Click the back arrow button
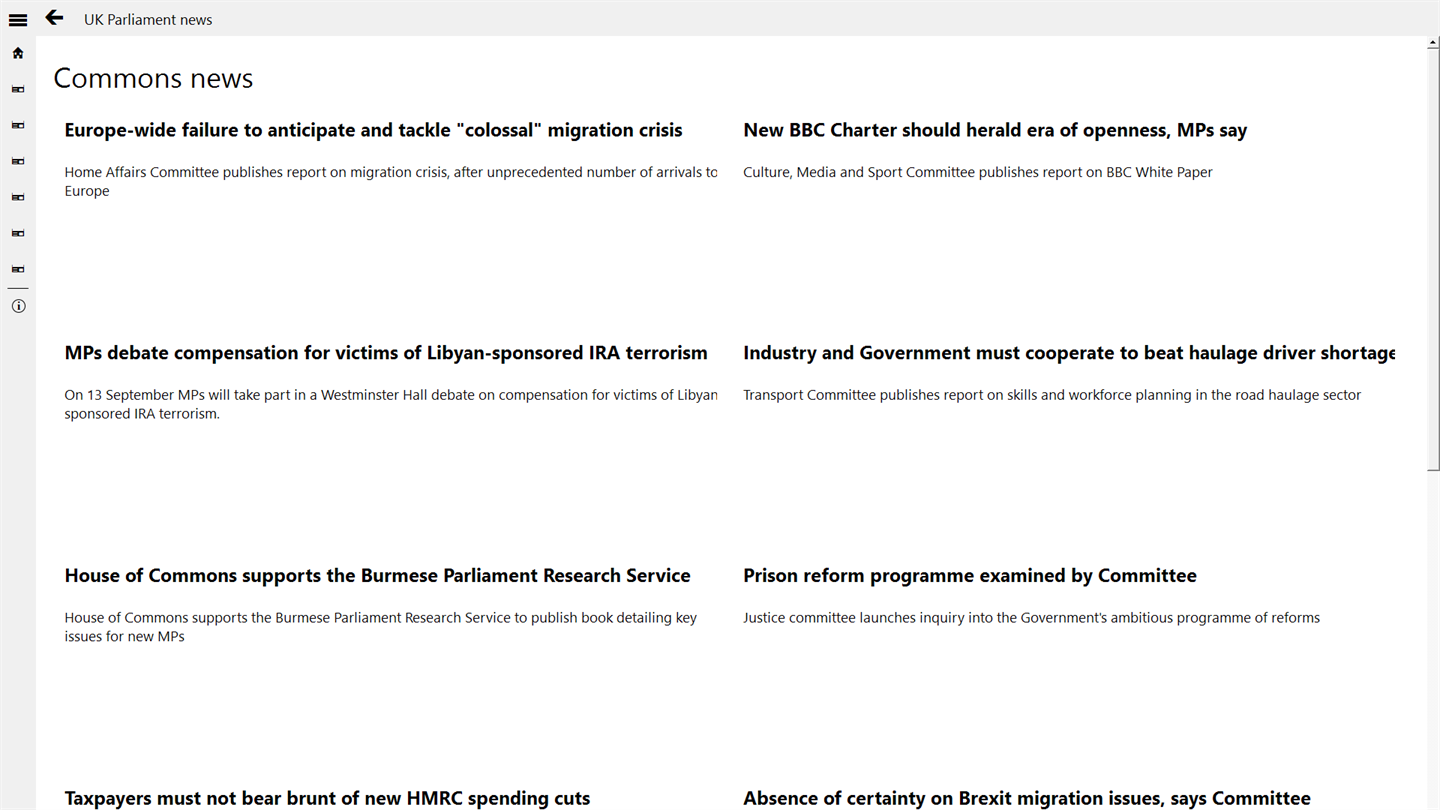 (54, 18)
